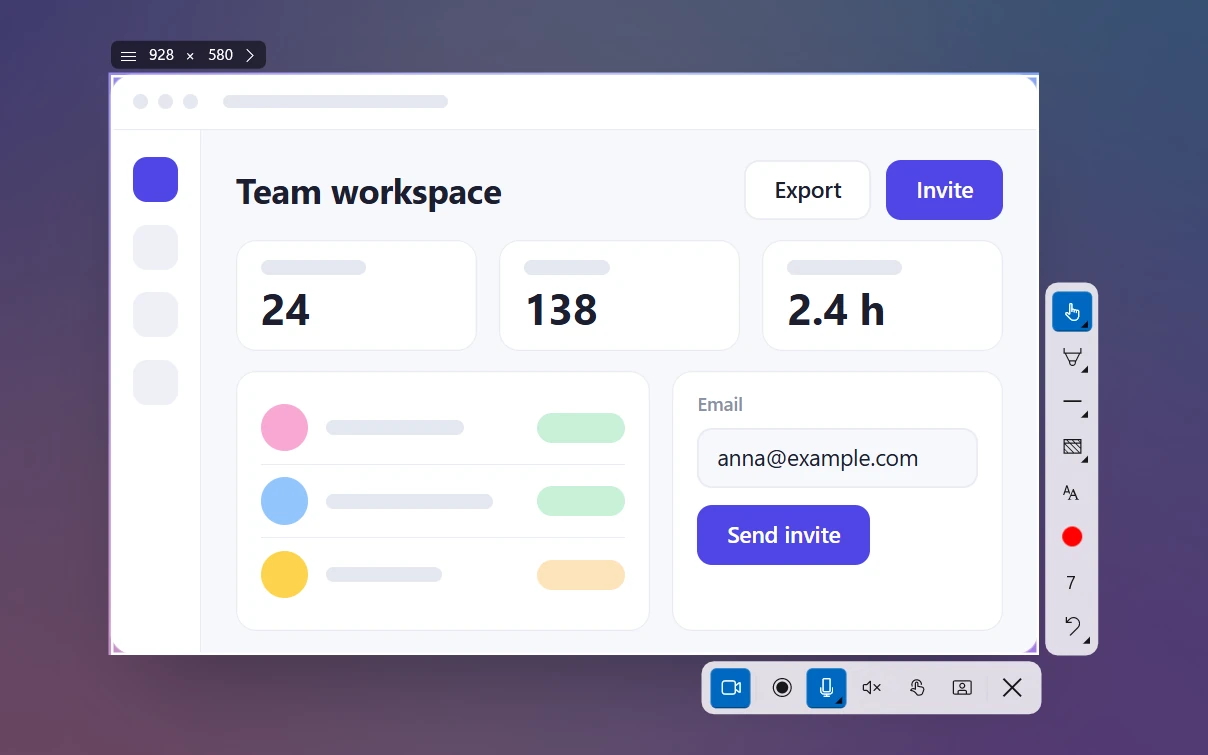Undo the last annotation
This screenshot has width=1208, height=755.
coord(1071,627)
